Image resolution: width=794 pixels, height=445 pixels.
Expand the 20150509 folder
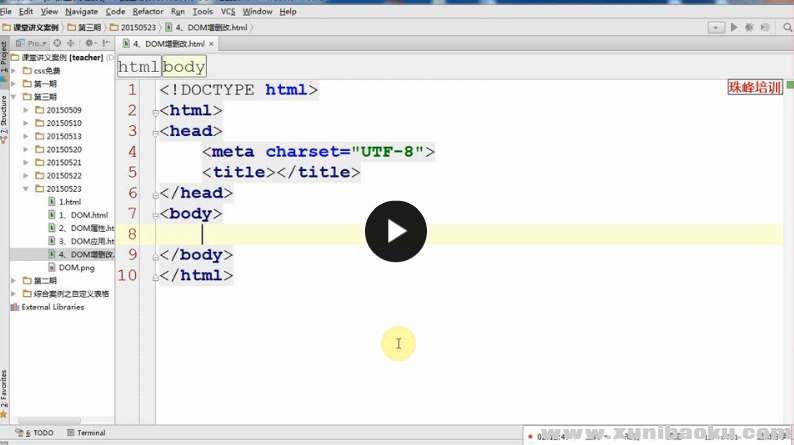pos(26,110)
